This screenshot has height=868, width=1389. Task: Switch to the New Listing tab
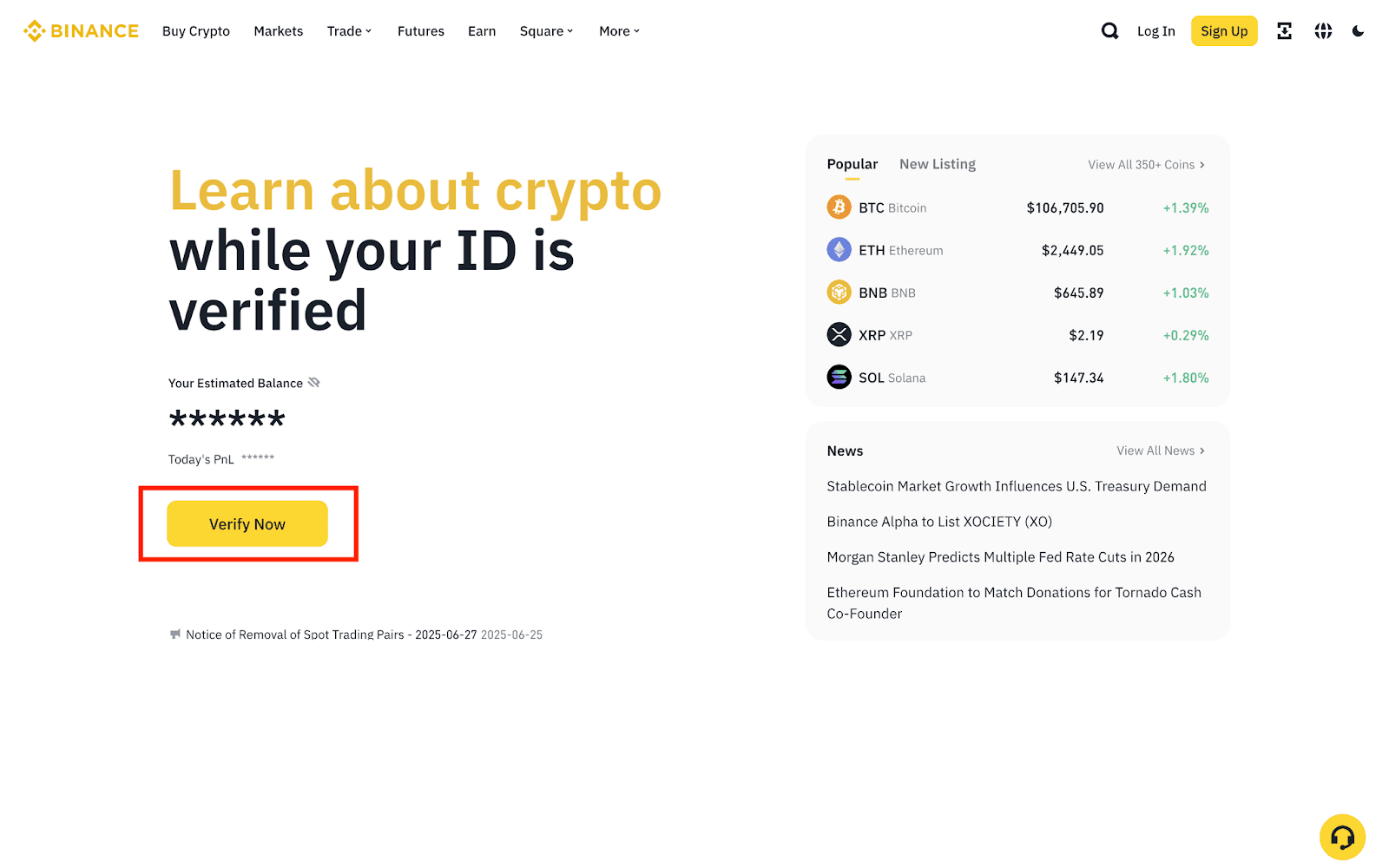click(x=938, y=164)
